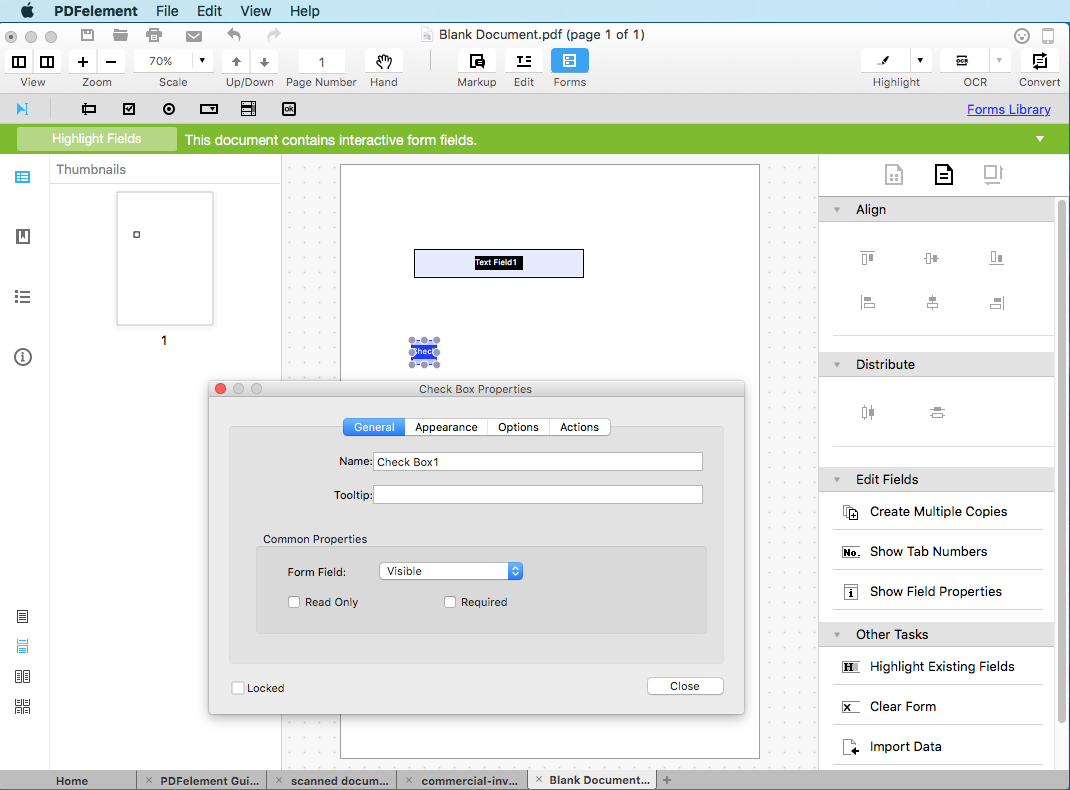
Task: Switch to the commercial-inv... document tab
Action: pos(469,780)
